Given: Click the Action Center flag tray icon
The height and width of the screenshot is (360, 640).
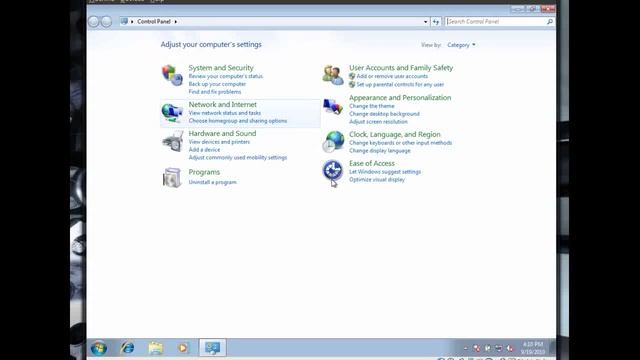Looking at the screenshot, I should point(488,348).
